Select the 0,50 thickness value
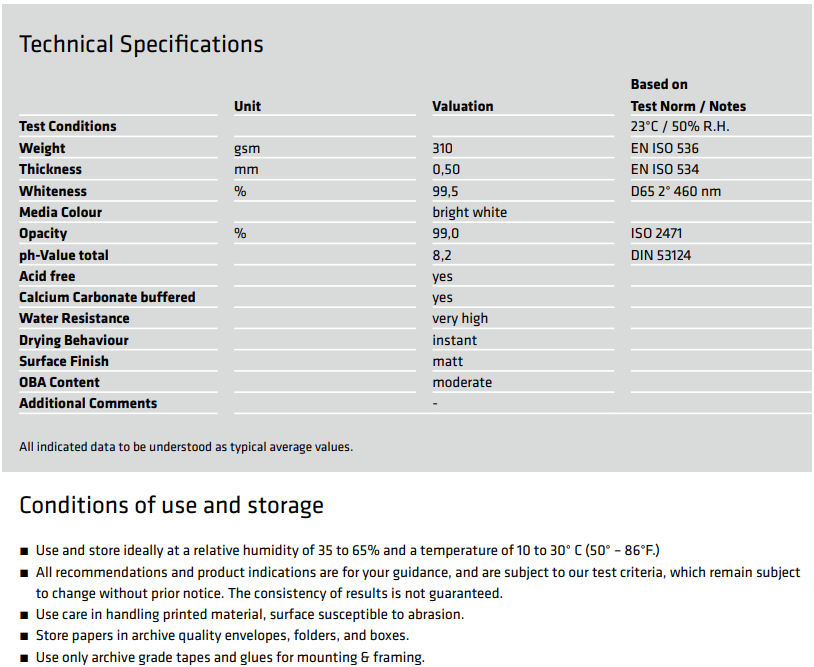Image resolution: width=814 pixels, height=667 pixels. (x=446, y=170)
